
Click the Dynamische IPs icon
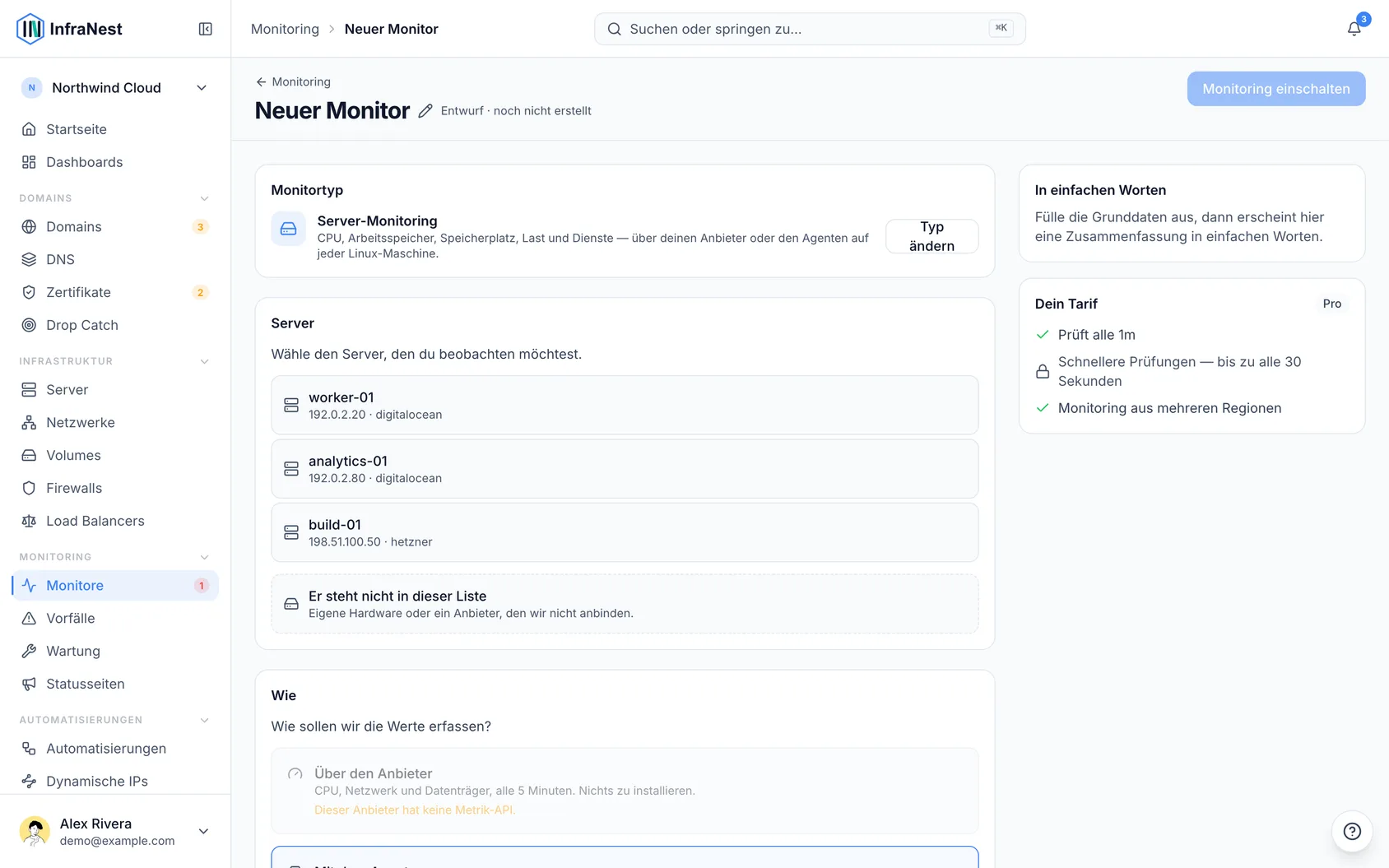[x=29, y=781]
